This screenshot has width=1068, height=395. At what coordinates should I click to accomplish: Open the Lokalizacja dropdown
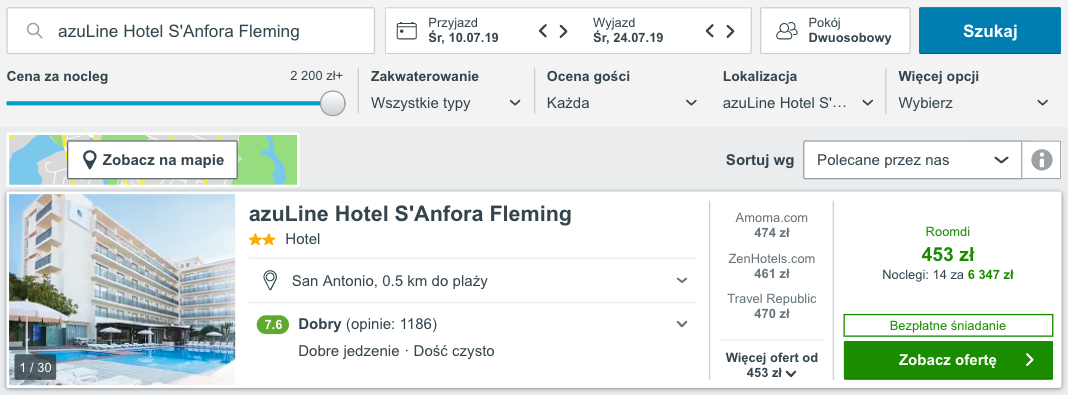click(798, 104)
